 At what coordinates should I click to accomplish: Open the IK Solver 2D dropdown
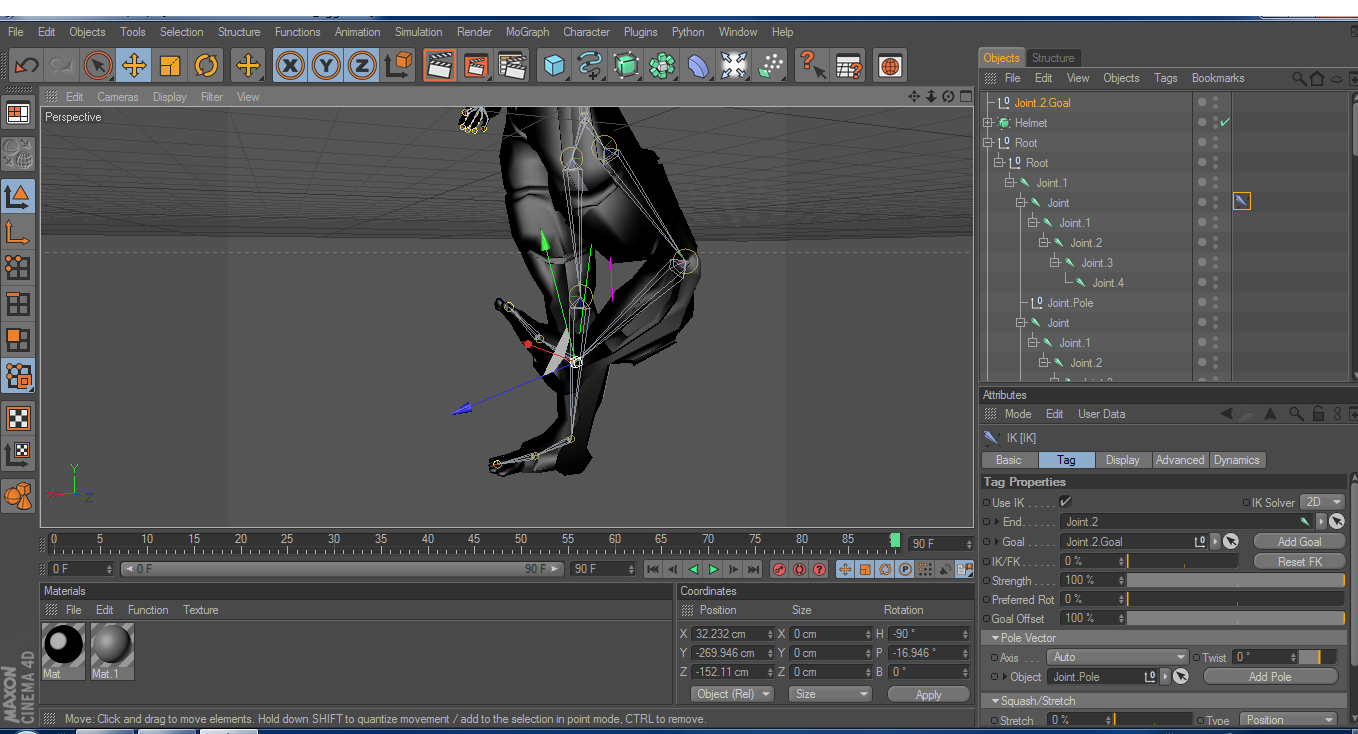point(1323,502)
